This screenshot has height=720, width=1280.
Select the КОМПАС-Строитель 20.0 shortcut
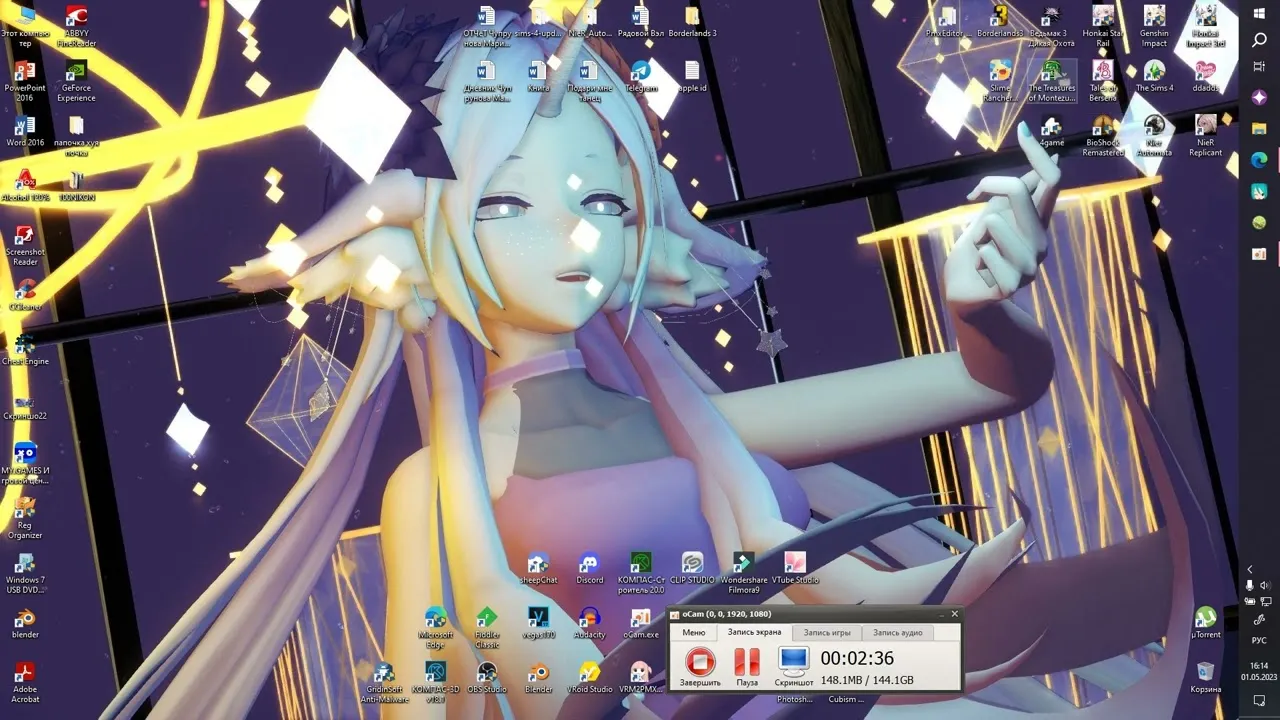[641, 574]
